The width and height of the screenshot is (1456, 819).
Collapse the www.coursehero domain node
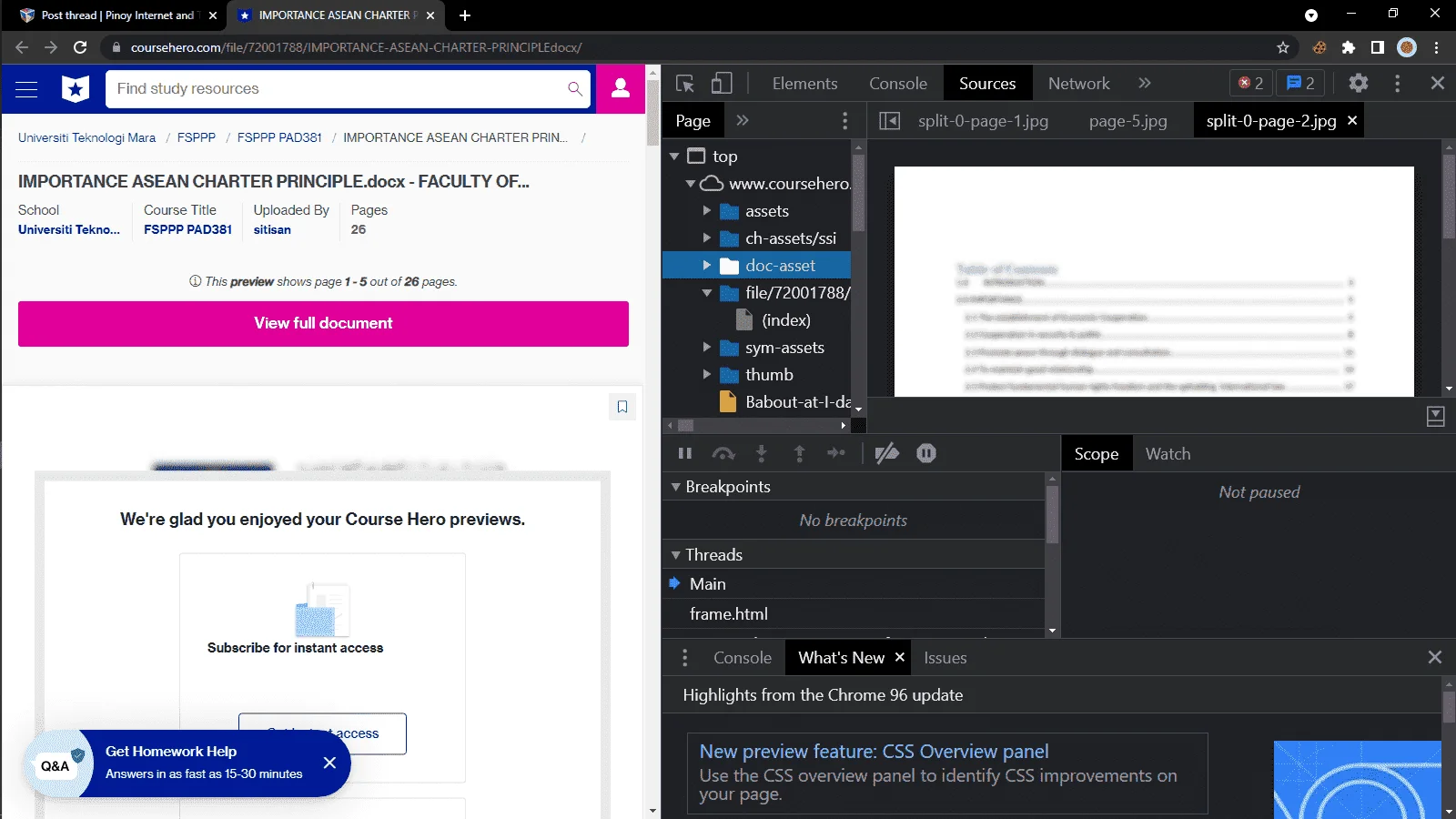[691, 184]
